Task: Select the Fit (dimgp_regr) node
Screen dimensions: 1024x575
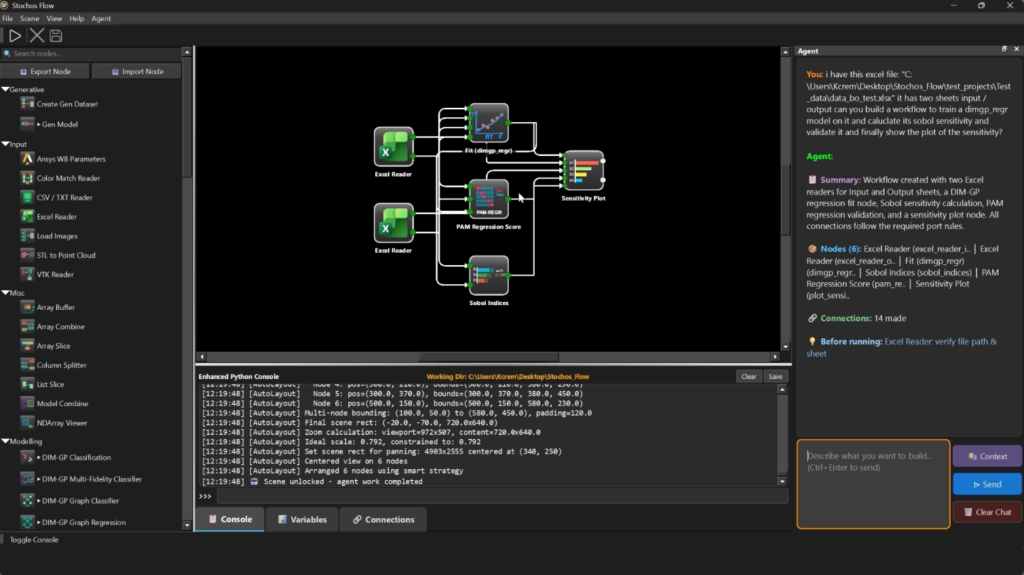Action: tap(489, 123)
